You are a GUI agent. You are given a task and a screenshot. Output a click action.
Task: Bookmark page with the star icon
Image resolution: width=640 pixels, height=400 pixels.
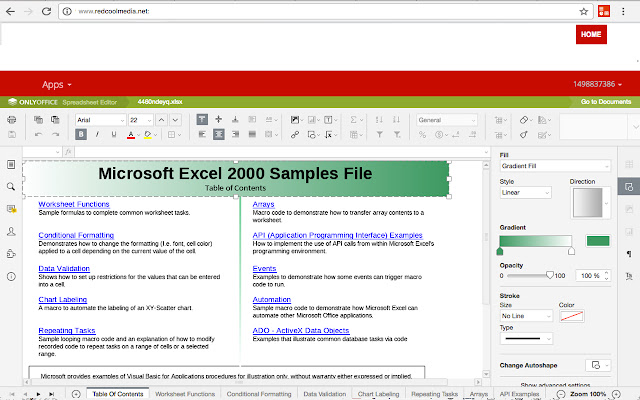tap(583, 11)
